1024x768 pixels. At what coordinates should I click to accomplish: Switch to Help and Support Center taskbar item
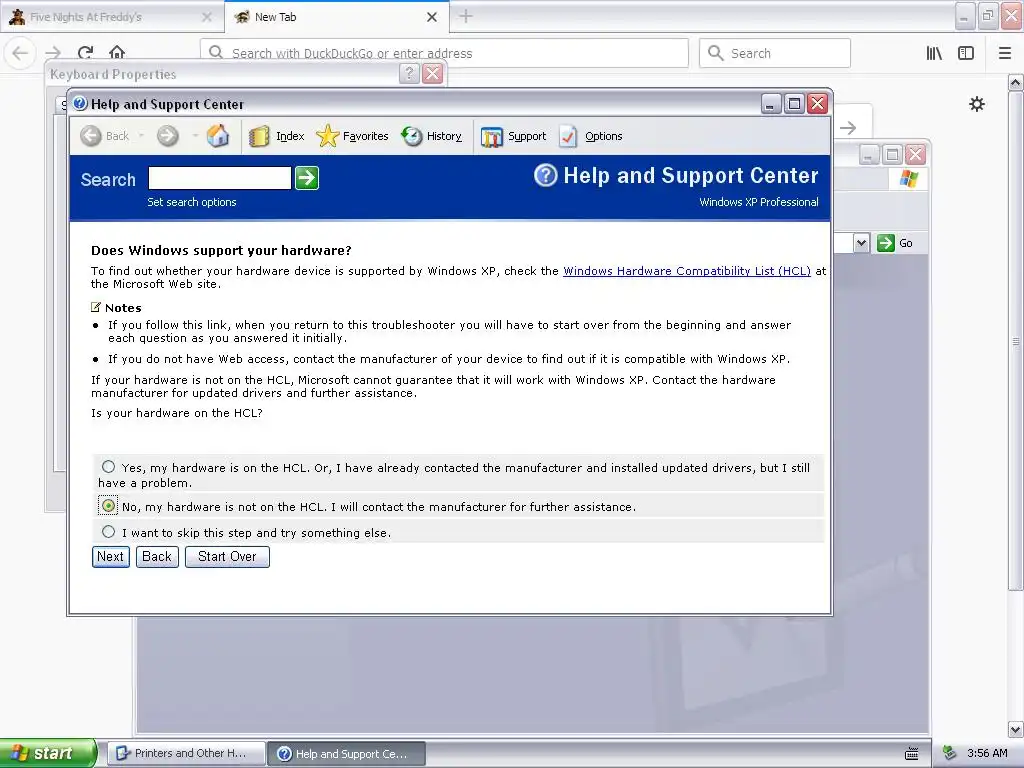(347, 754)
